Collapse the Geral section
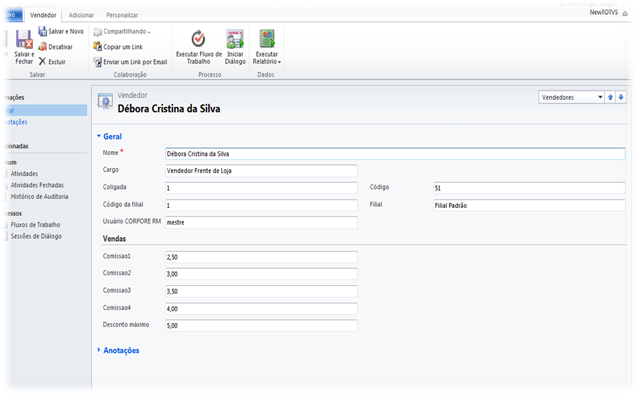The width and height of the screenshot is (640, 397). pos(109,136)
